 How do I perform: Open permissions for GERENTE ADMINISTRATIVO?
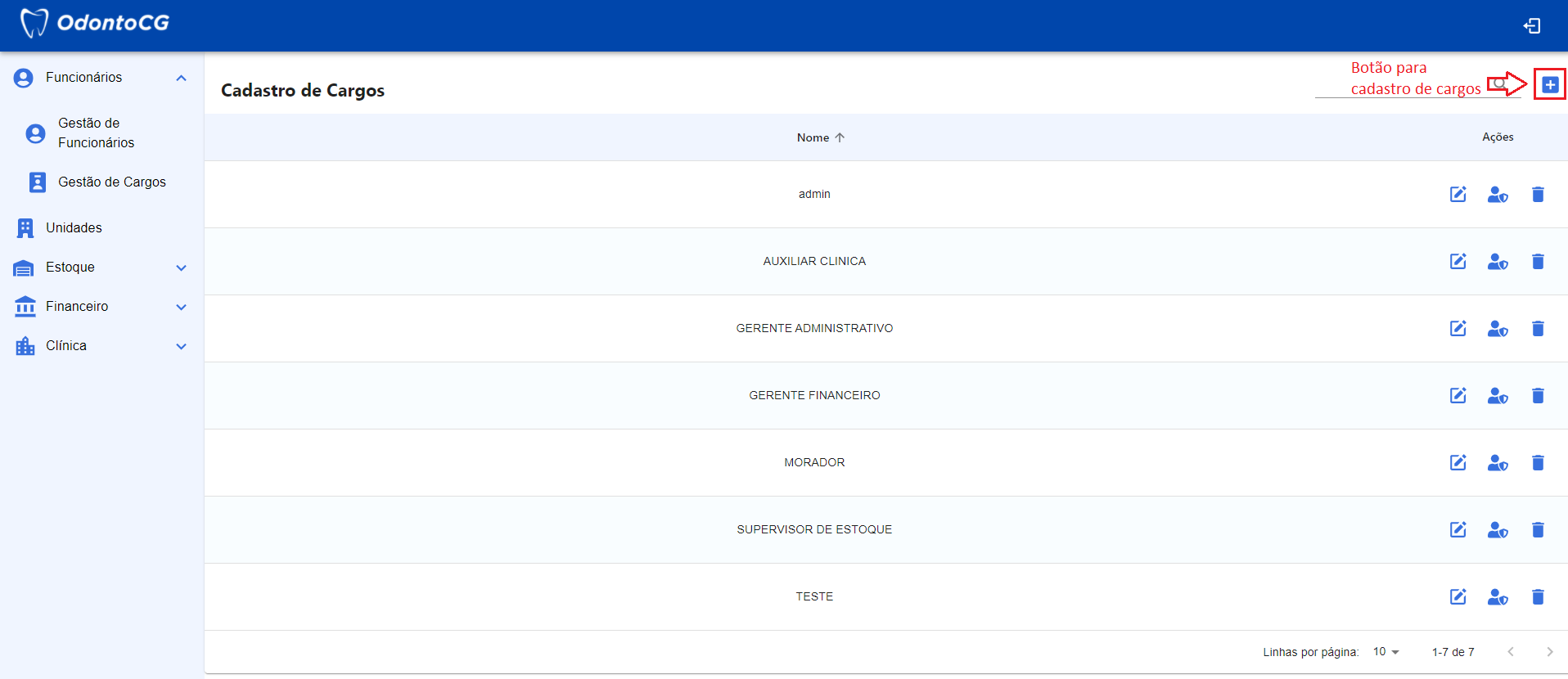click(x=1497, y=328)
